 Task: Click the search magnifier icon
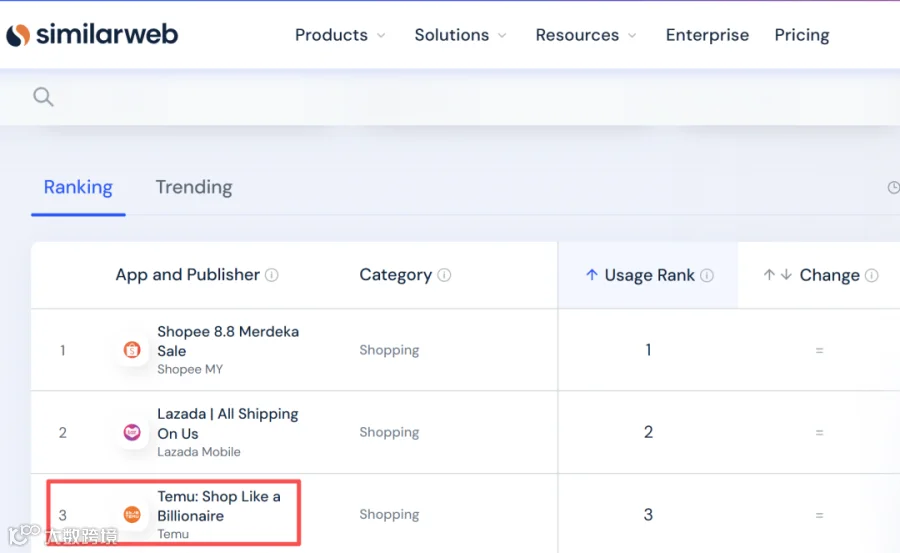click(43, 96)
